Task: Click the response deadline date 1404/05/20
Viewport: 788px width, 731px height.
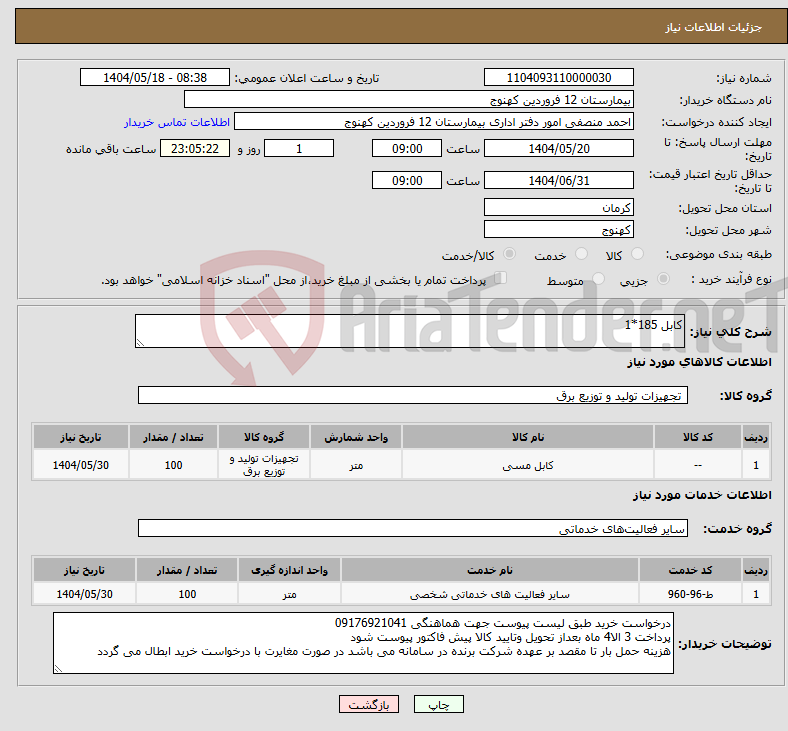Action: (x=558, y=149)
